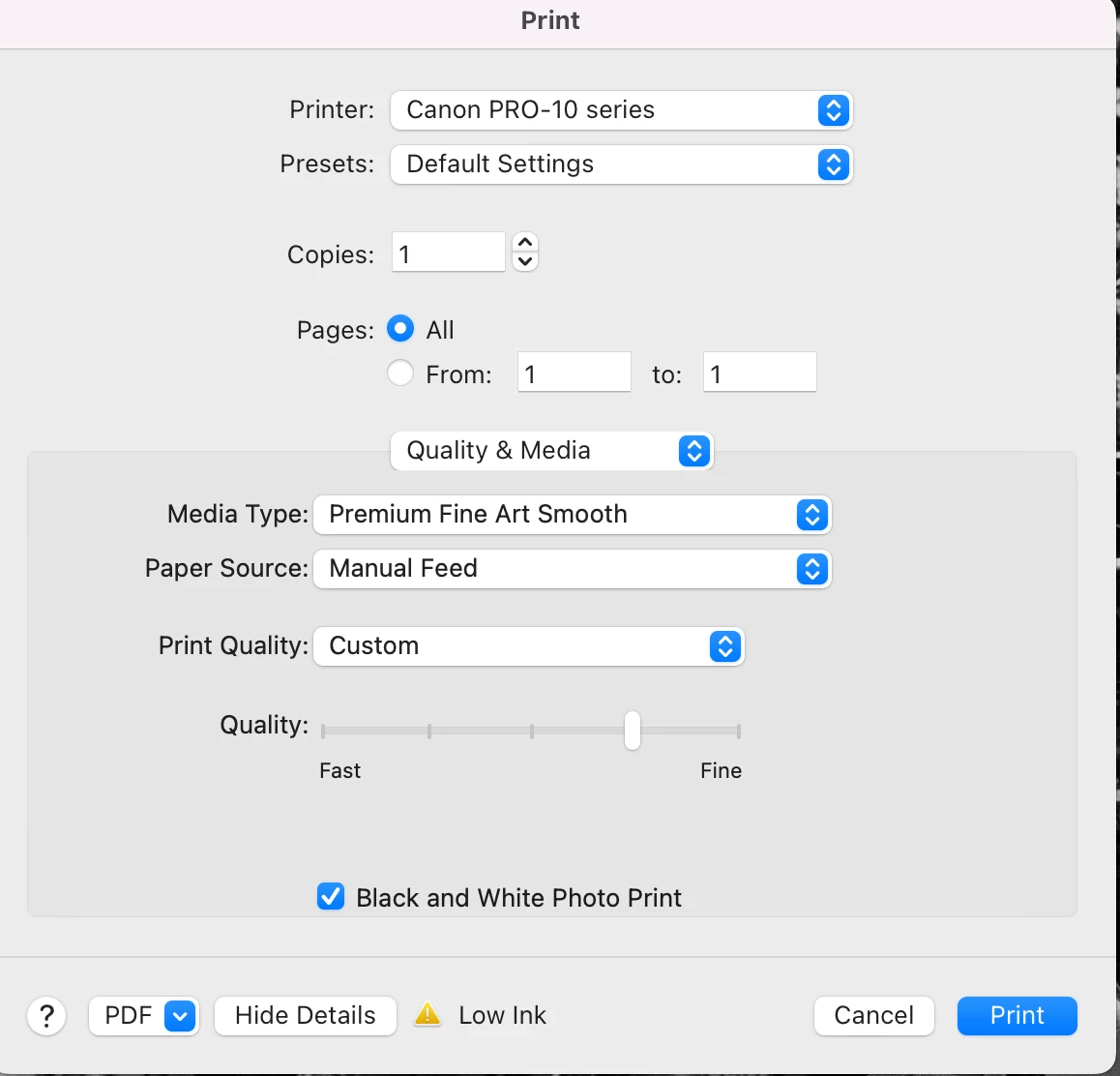Select the All pages radio button
Image resolution: width=1120 pixels, height=1076 pixels.
[x=400, y=329]
